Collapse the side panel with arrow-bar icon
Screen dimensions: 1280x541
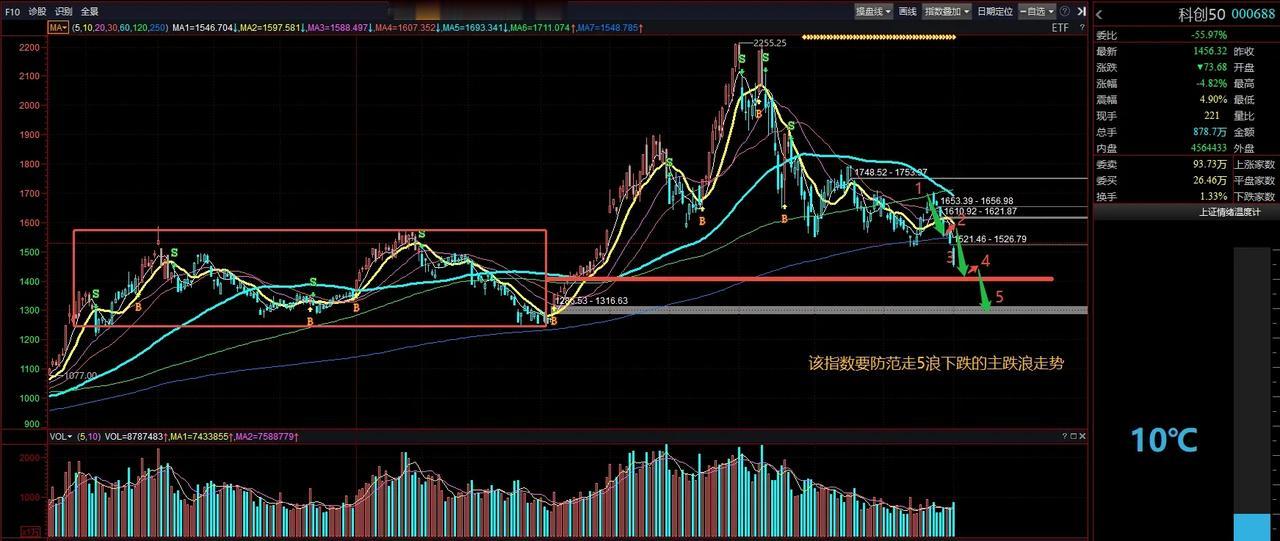click(x=1082, y=11)
